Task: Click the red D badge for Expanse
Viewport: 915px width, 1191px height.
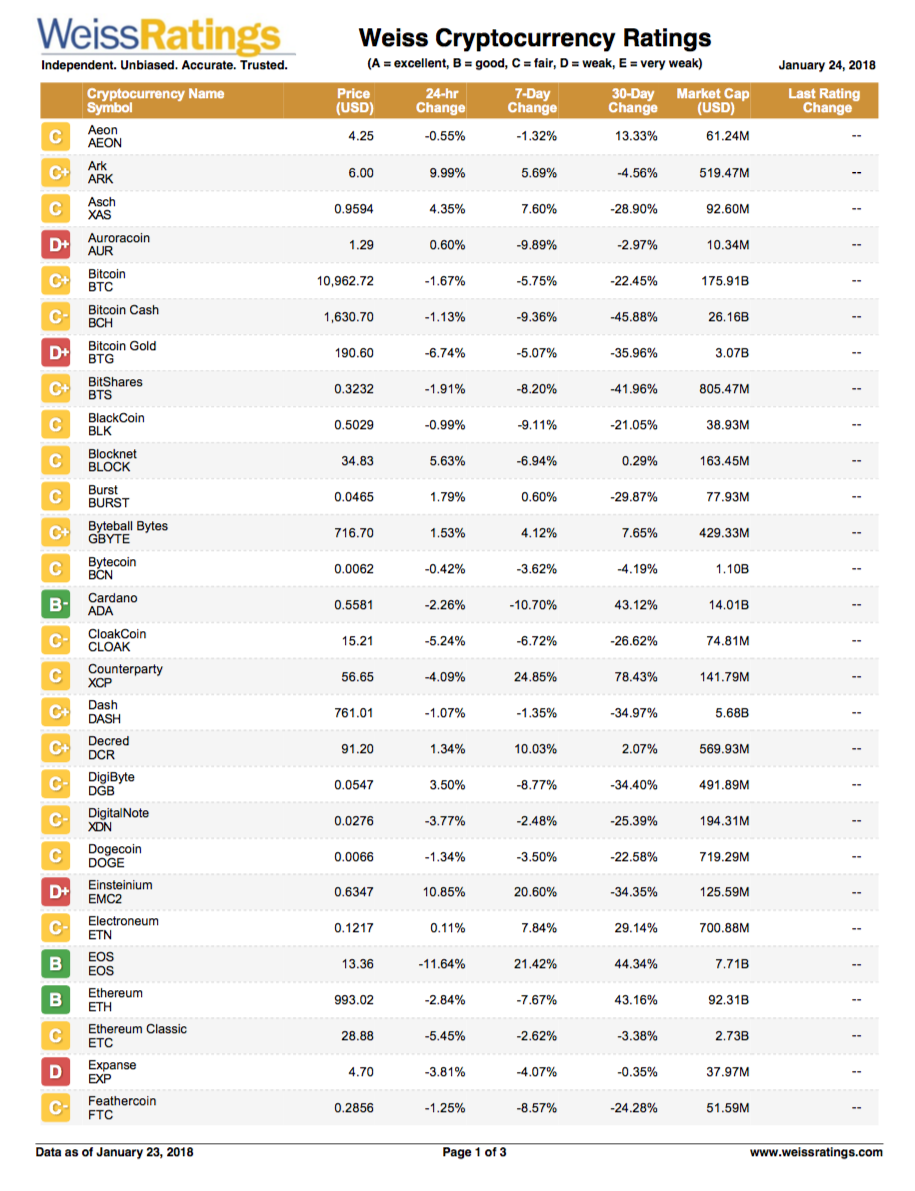Action: coord(56,1072)
